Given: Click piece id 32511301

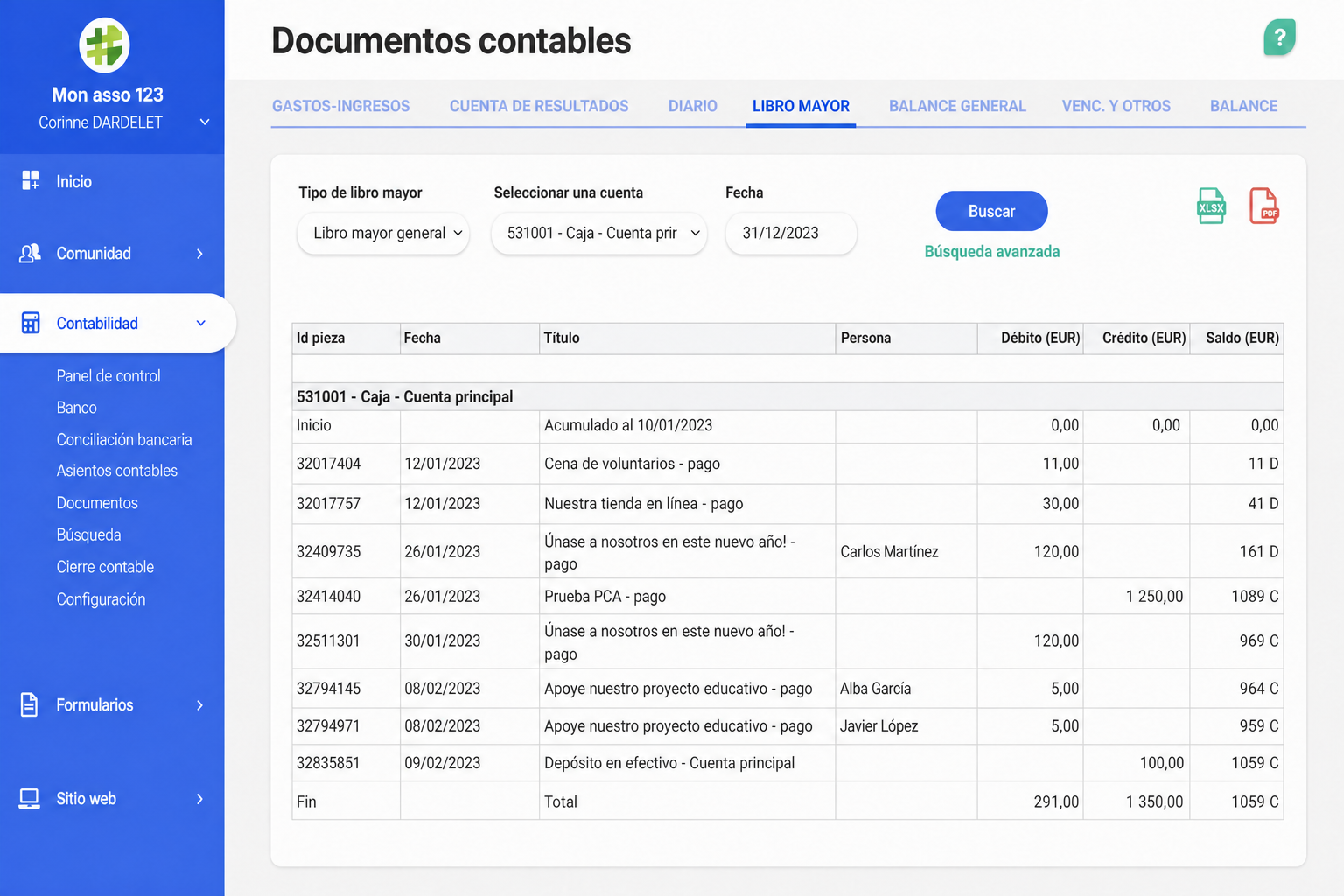Looking at the screenshot, I should 328,641.
